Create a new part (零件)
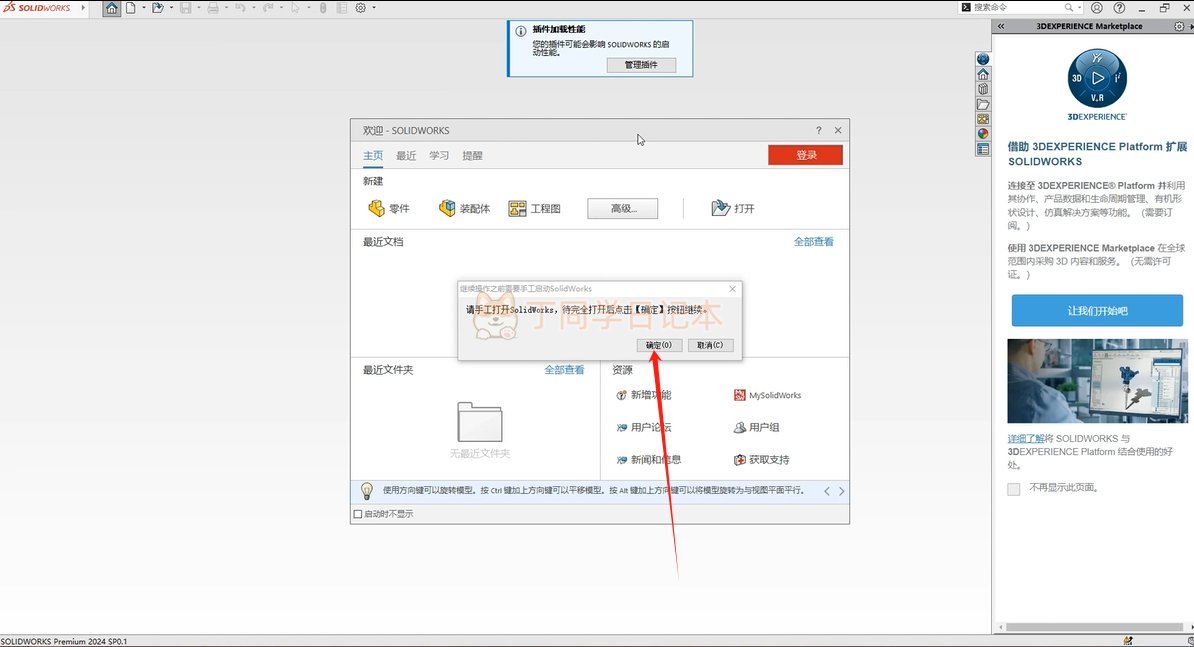 389,209
